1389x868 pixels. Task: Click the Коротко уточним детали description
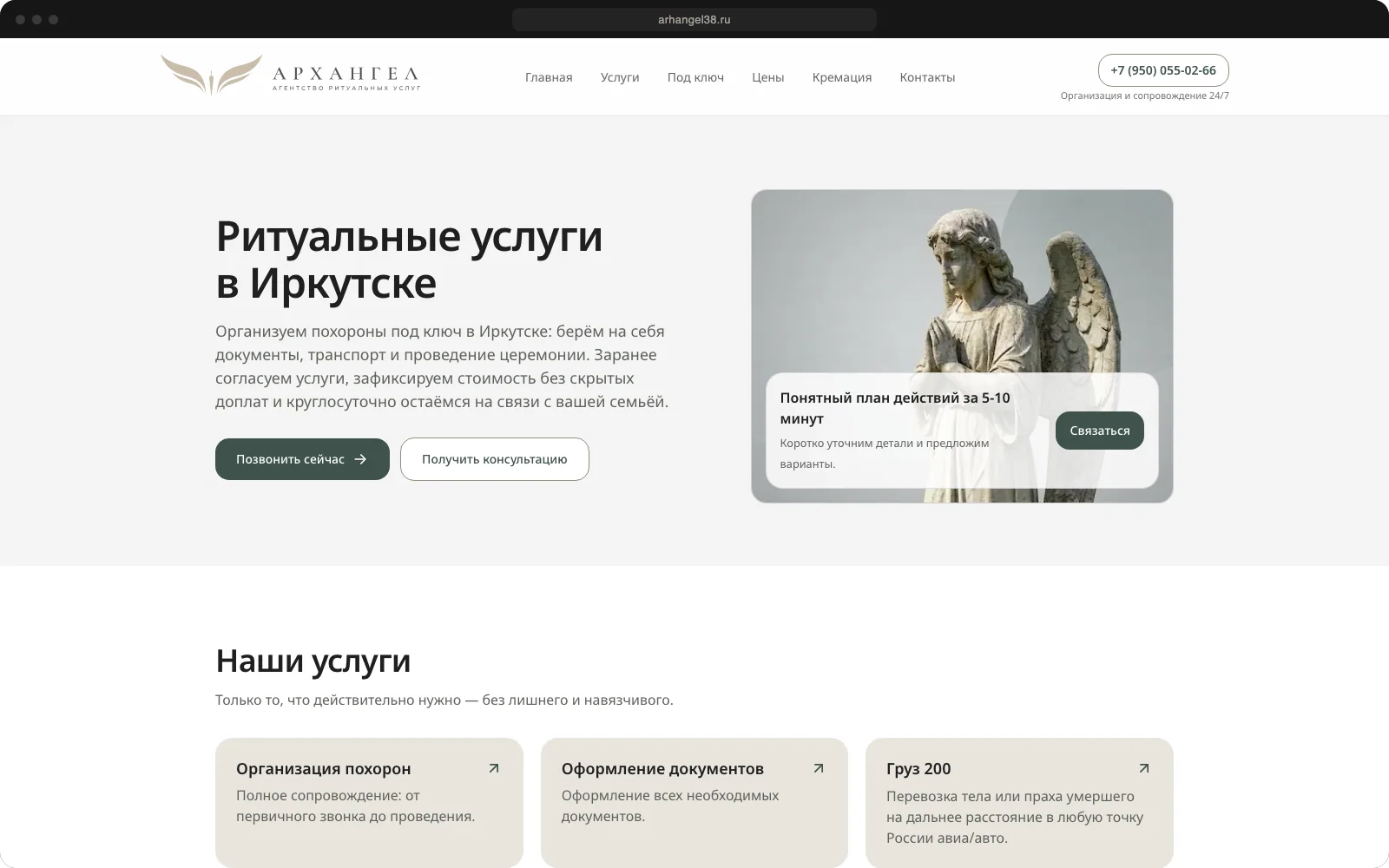(x=884, y=453)
